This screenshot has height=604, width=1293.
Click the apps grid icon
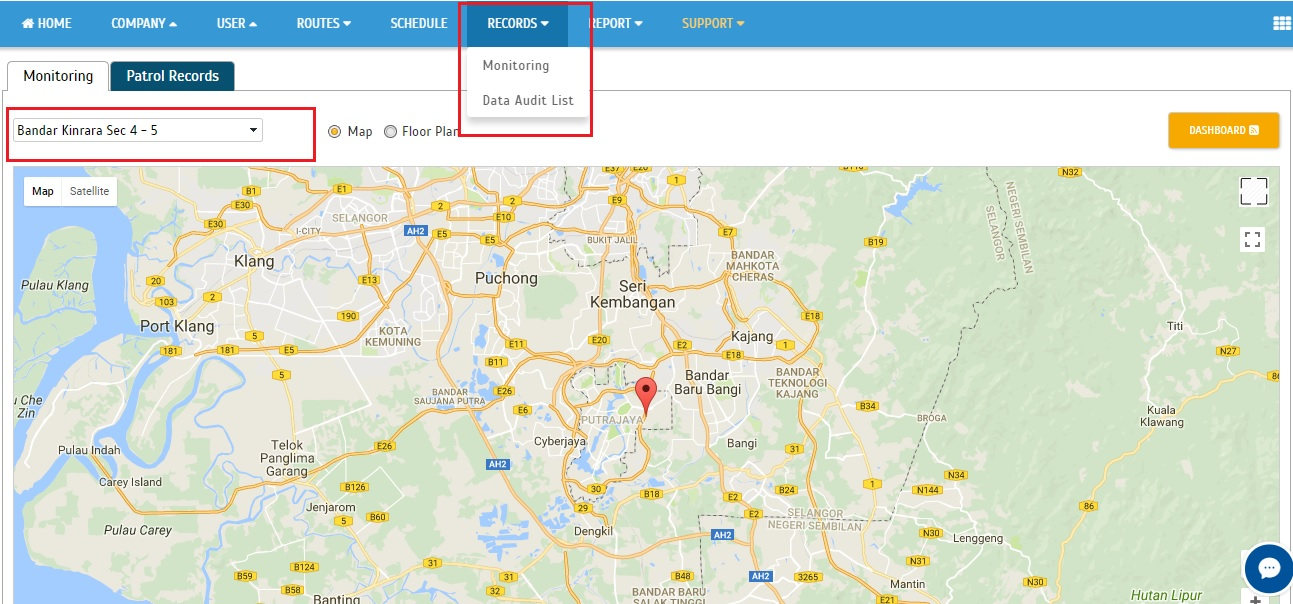1282,24
